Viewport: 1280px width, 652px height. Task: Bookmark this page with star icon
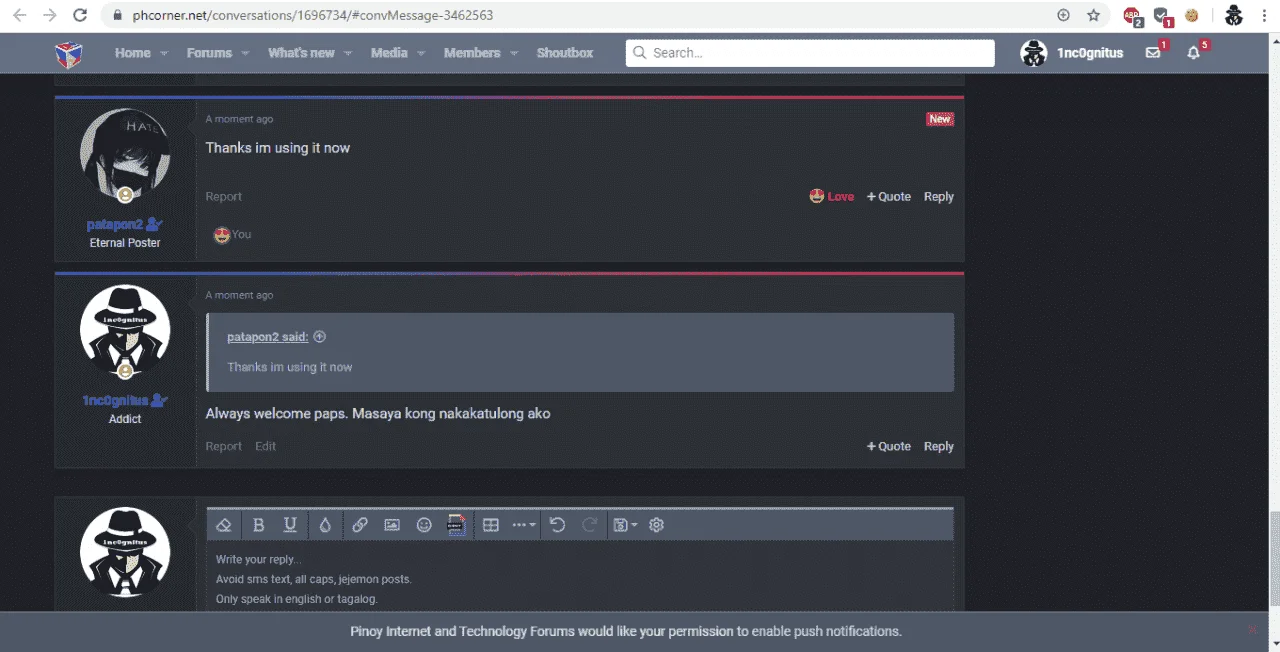click(x=1094, y=15)
